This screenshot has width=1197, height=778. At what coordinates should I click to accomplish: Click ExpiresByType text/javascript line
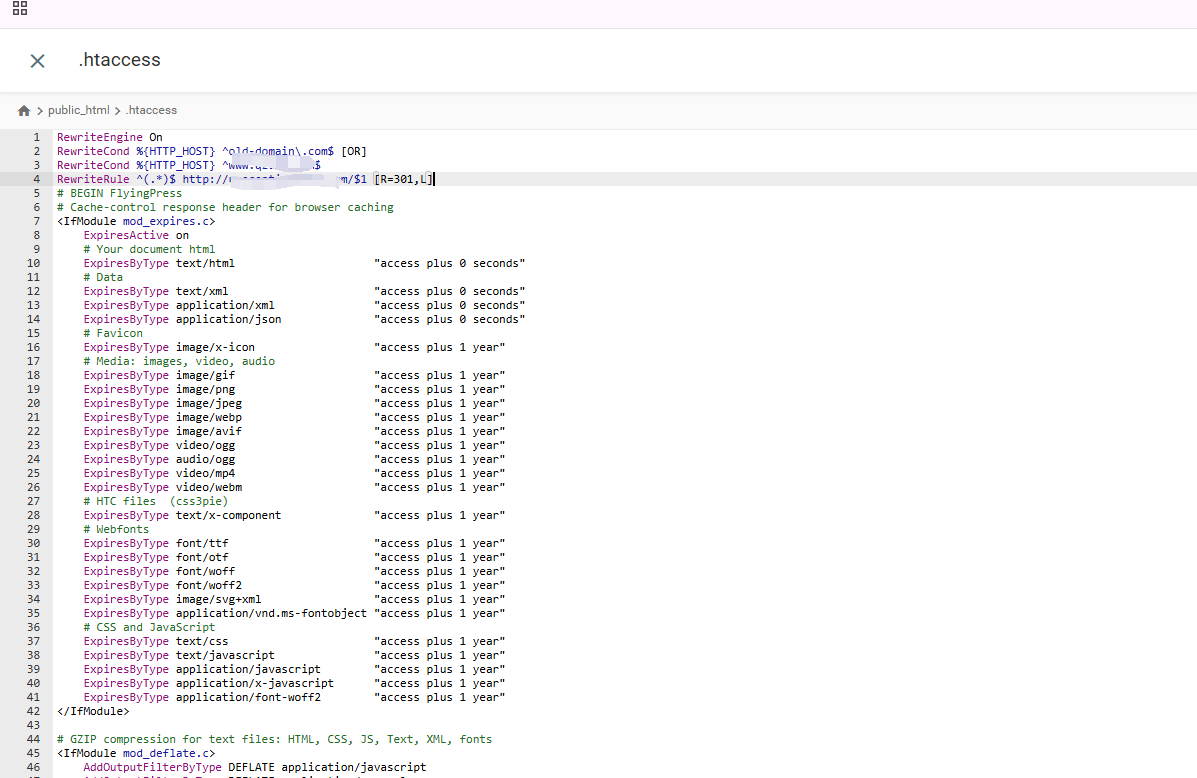coord(295,655)
